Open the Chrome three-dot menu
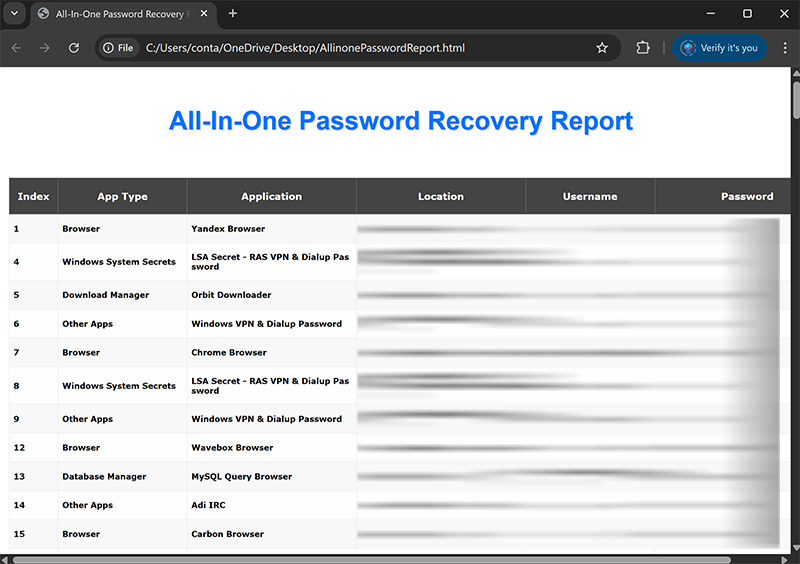This screenshot has height=564, width=800. tap(785, 48)
